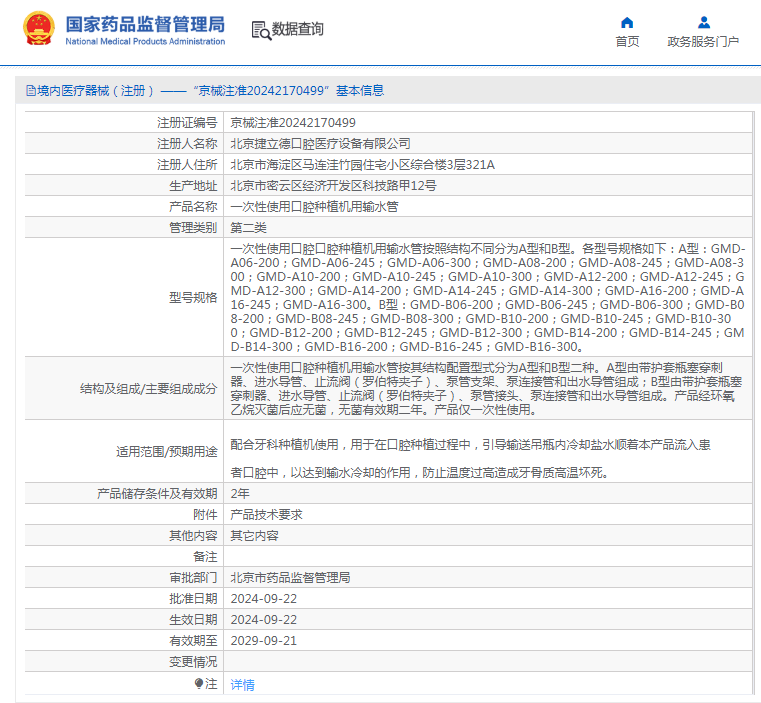Click the 第二类 management category value
Screen dimensions: 761x703
click(x=249, y=228)
